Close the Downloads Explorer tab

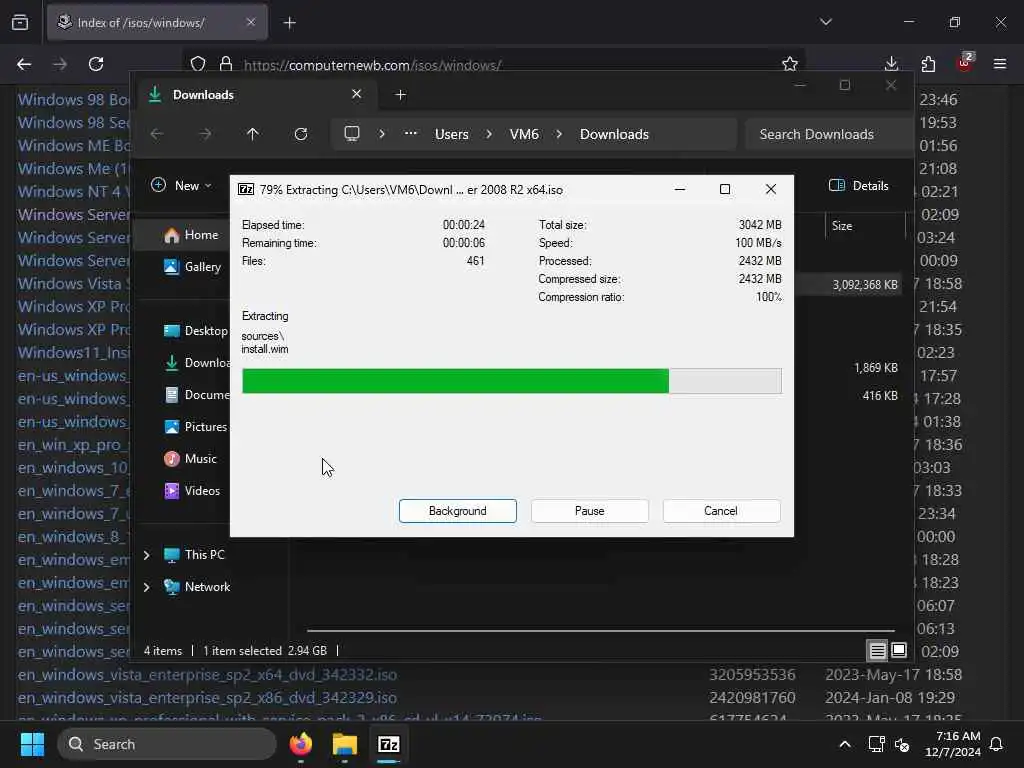pos(357,94)
